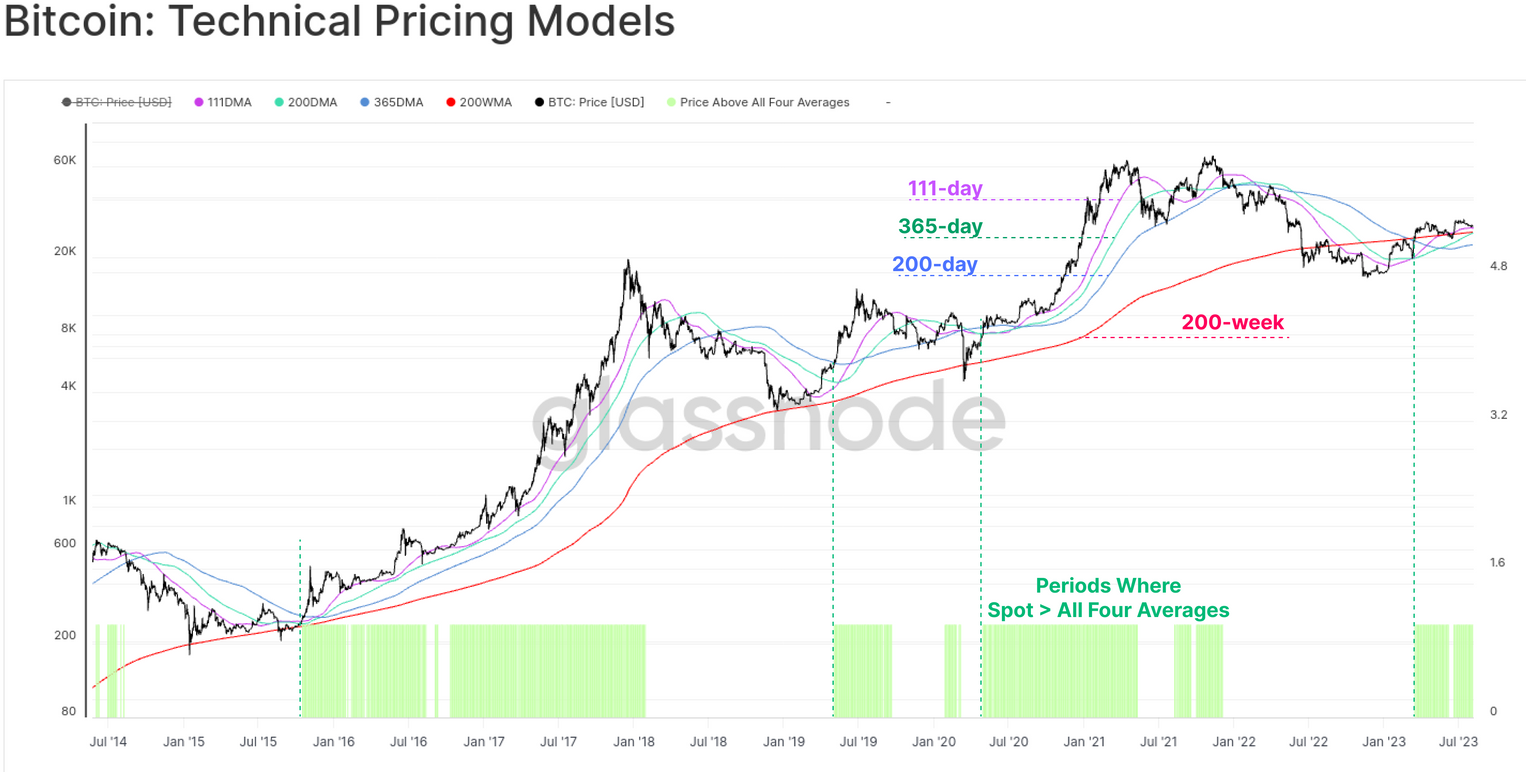Click the 200-week annotation label
The image size is (1526, 772).
pos(1232,322)
